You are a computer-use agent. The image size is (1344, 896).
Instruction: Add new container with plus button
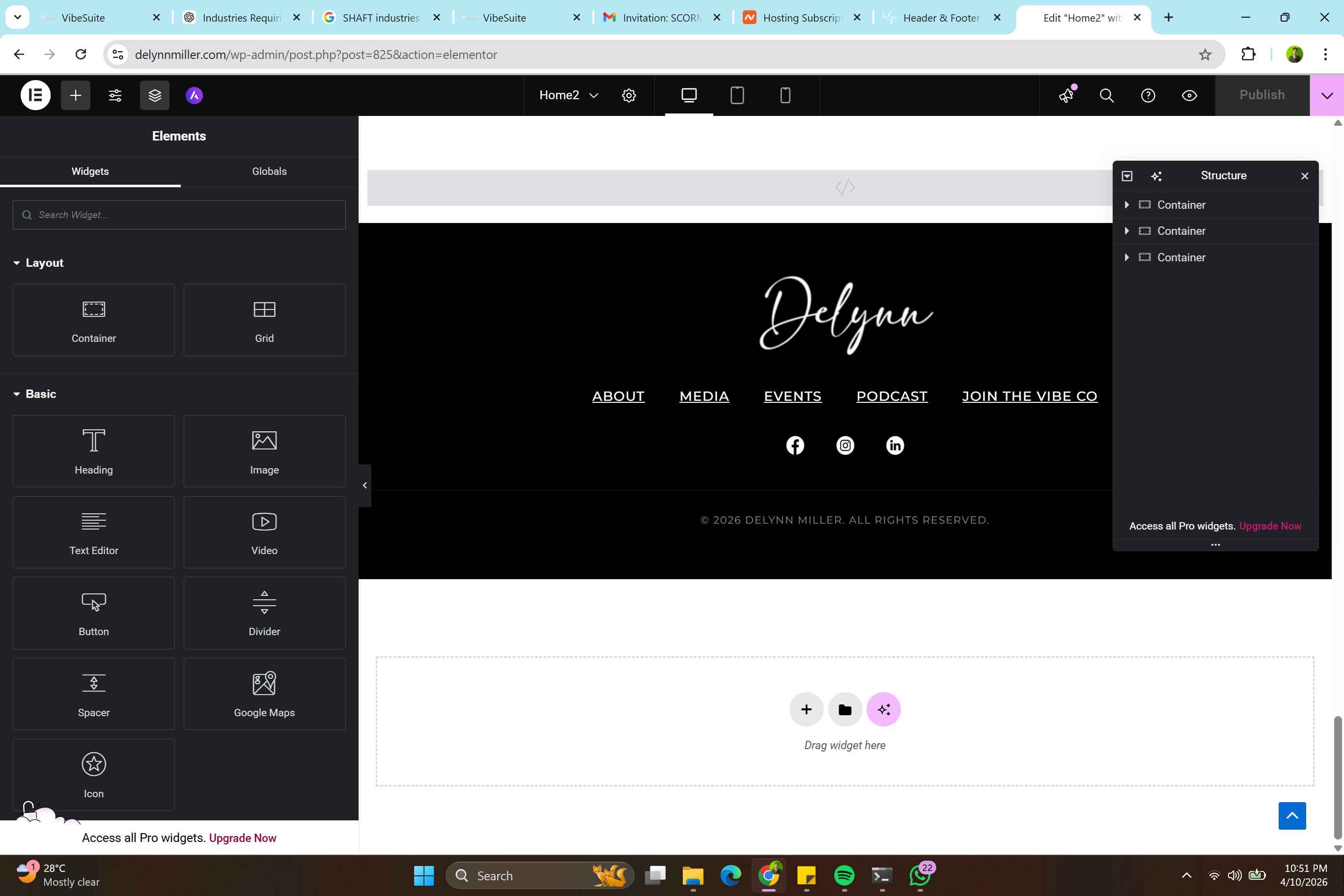(x=806, y=709)
